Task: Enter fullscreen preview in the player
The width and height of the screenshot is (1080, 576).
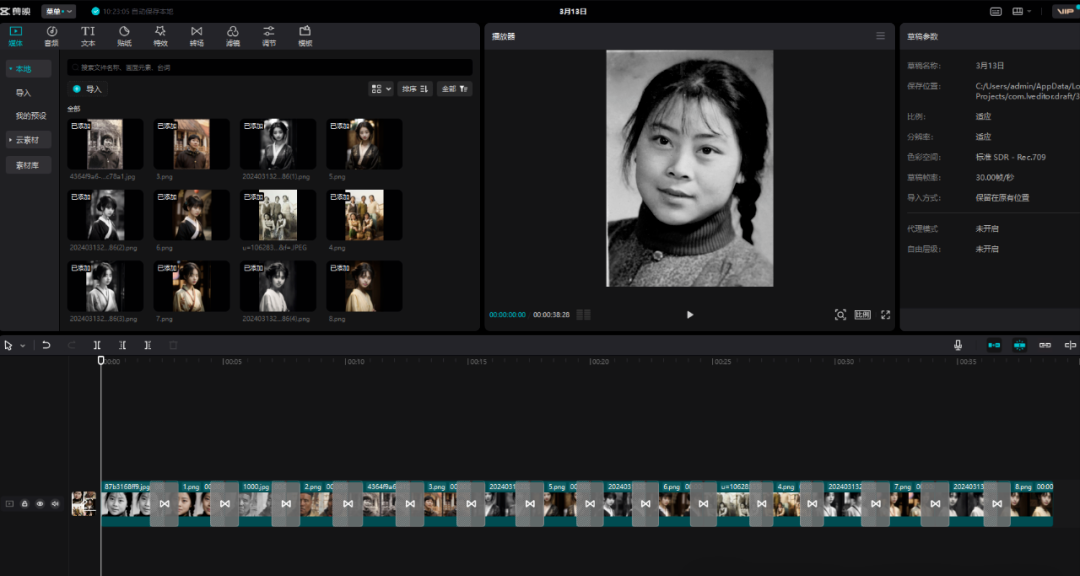Action: point(885,314)
